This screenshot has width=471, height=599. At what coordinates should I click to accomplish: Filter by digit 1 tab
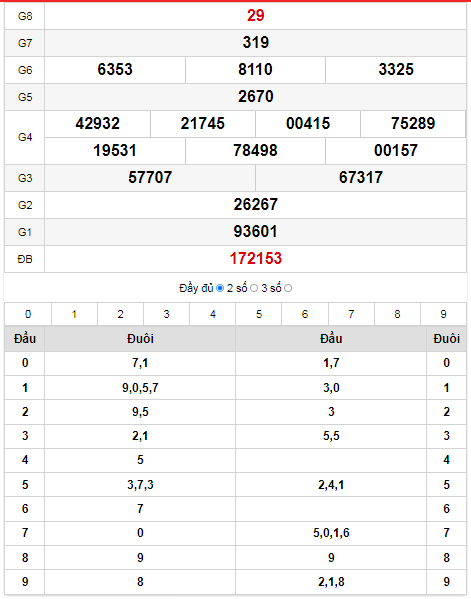coord(74,314)
